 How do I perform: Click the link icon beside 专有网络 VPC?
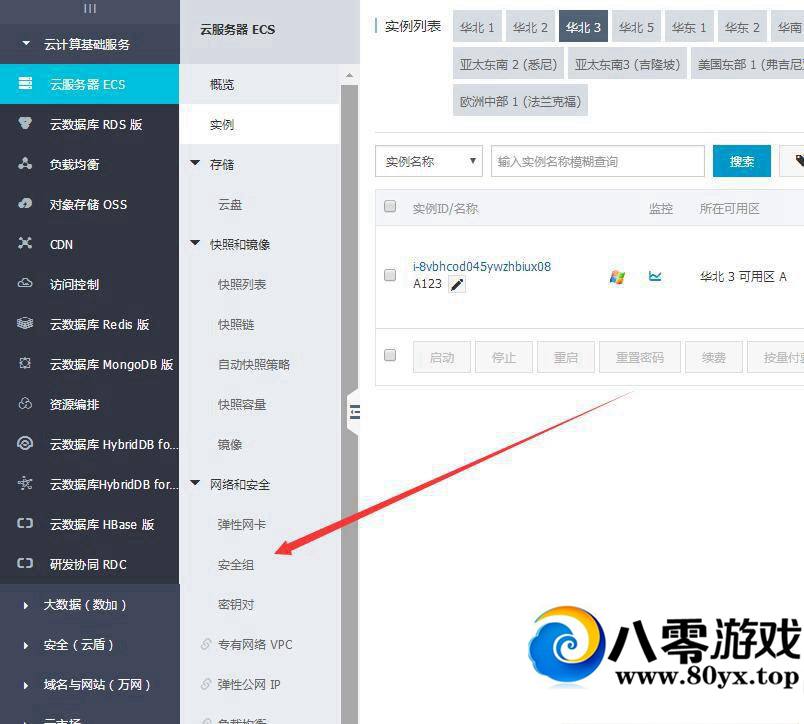(x=206, y=644)
